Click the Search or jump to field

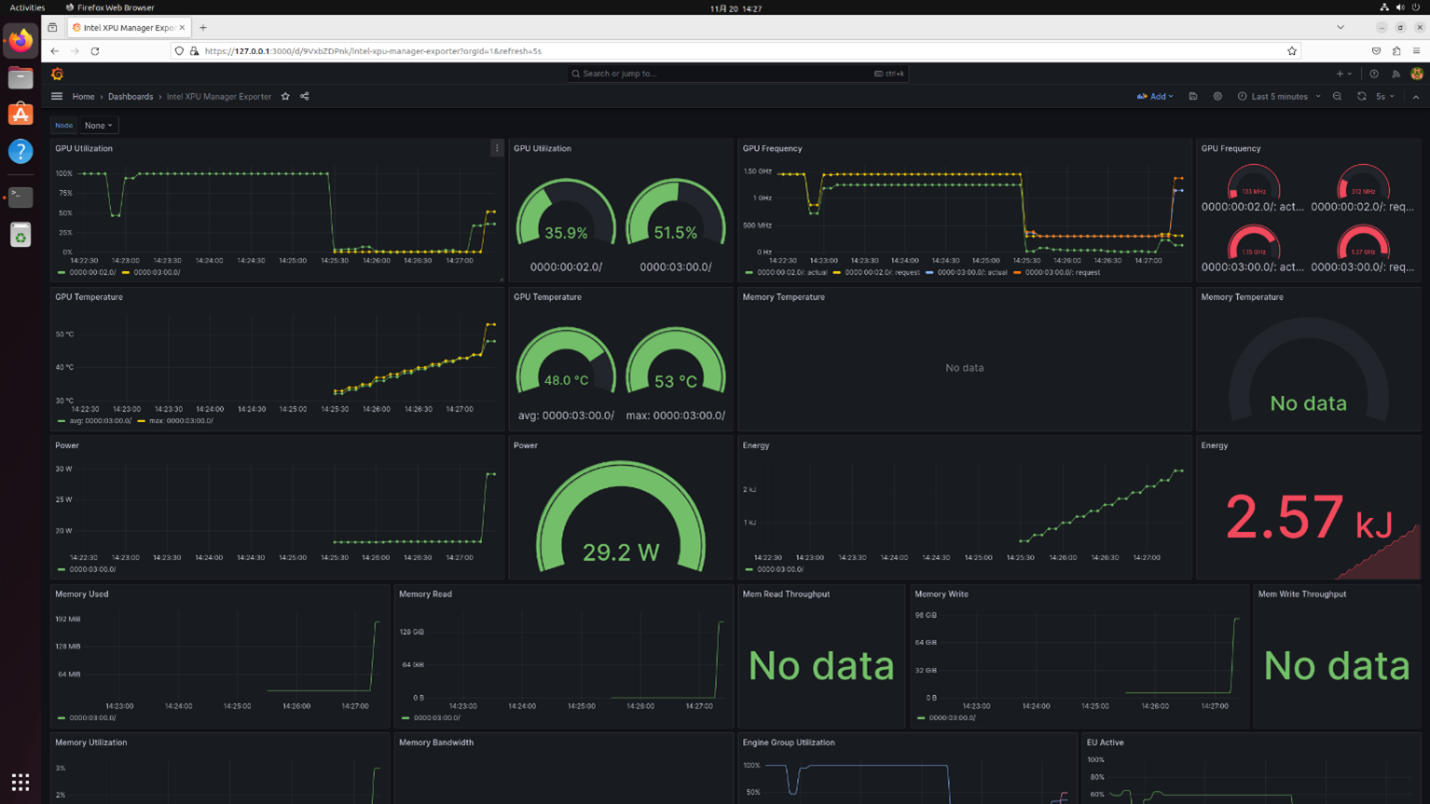pos(738,74)
